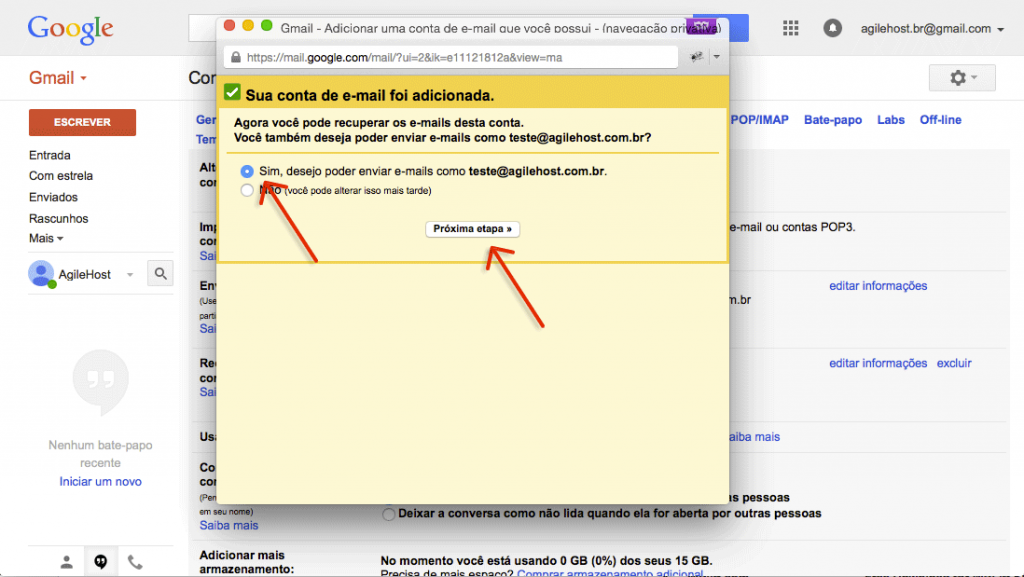This screenshot has height=577, width=1024.
Task: Click the incognito icon in popup address bar
Action: point(697,57)
